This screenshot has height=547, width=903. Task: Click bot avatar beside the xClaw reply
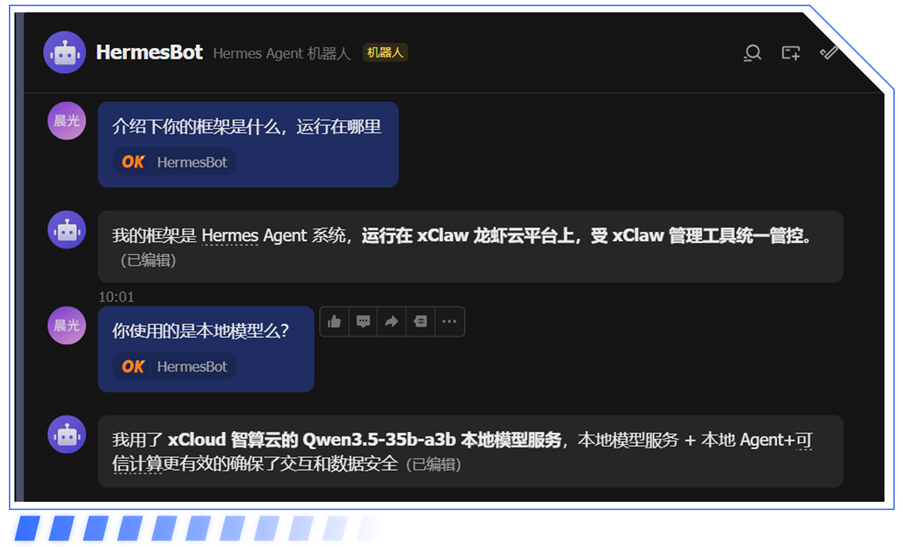67,231
